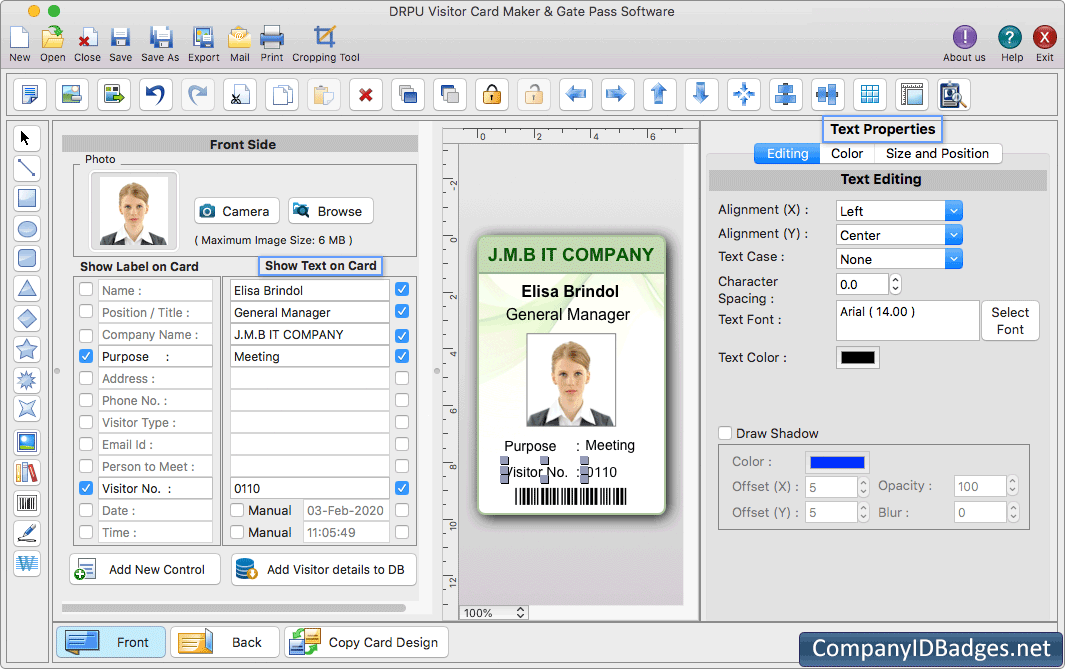Show the Front side of card
This screenshot has width=1065, height=669.
coord(111,642)
